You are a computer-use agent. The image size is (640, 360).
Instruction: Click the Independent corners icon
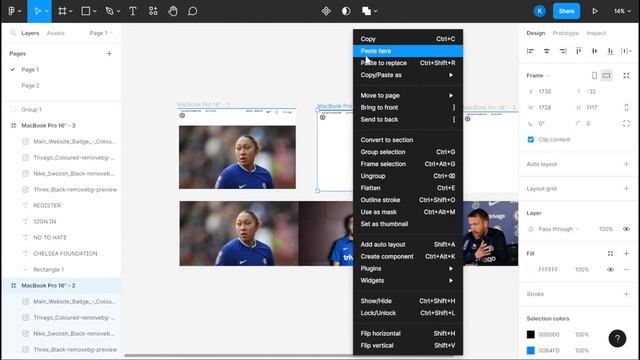pyautogui.click(x=626, y=124)
